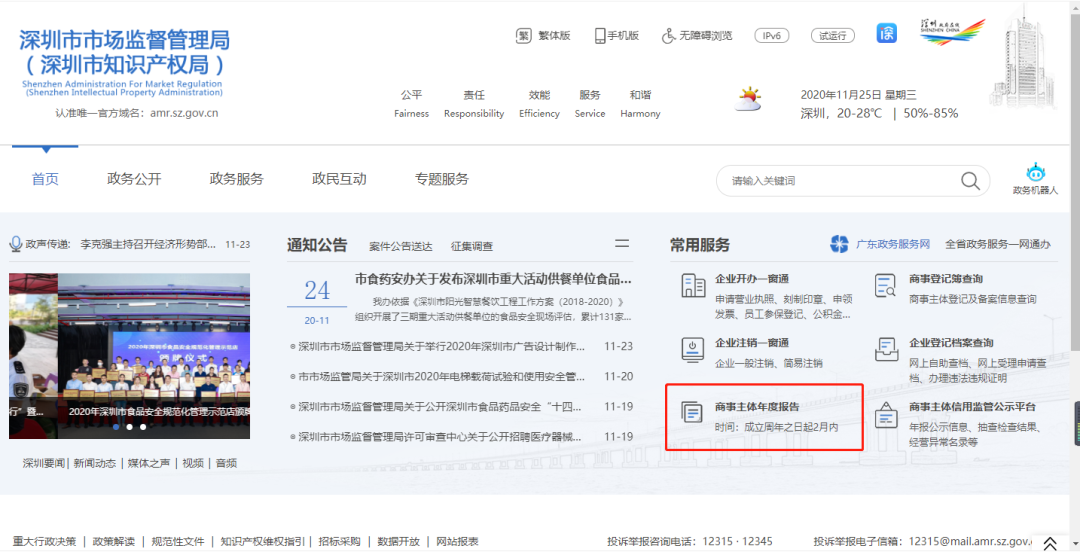The width and height of the screenshot is (1080, 555).
Task: Open 知识产权维权指引 footer link
Action: pos(262,541)
